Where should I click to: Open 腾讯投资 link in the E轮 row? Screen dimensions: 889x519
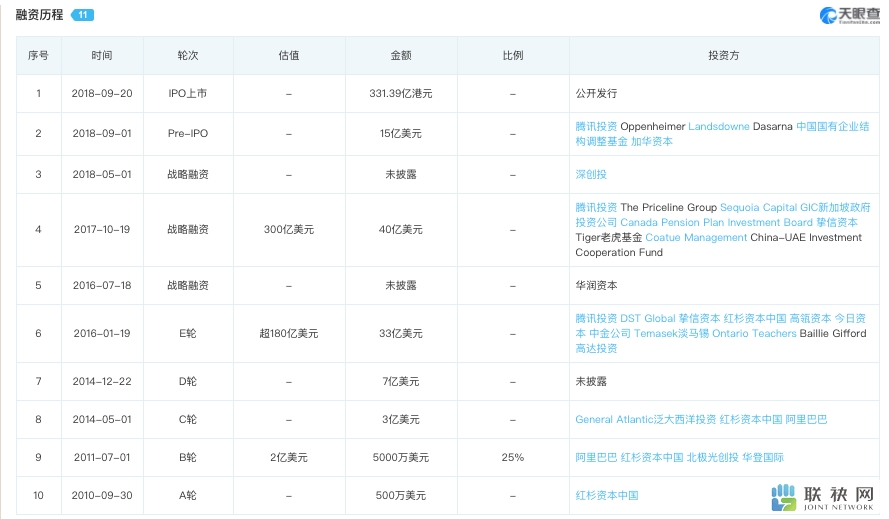tap(596, 318)
